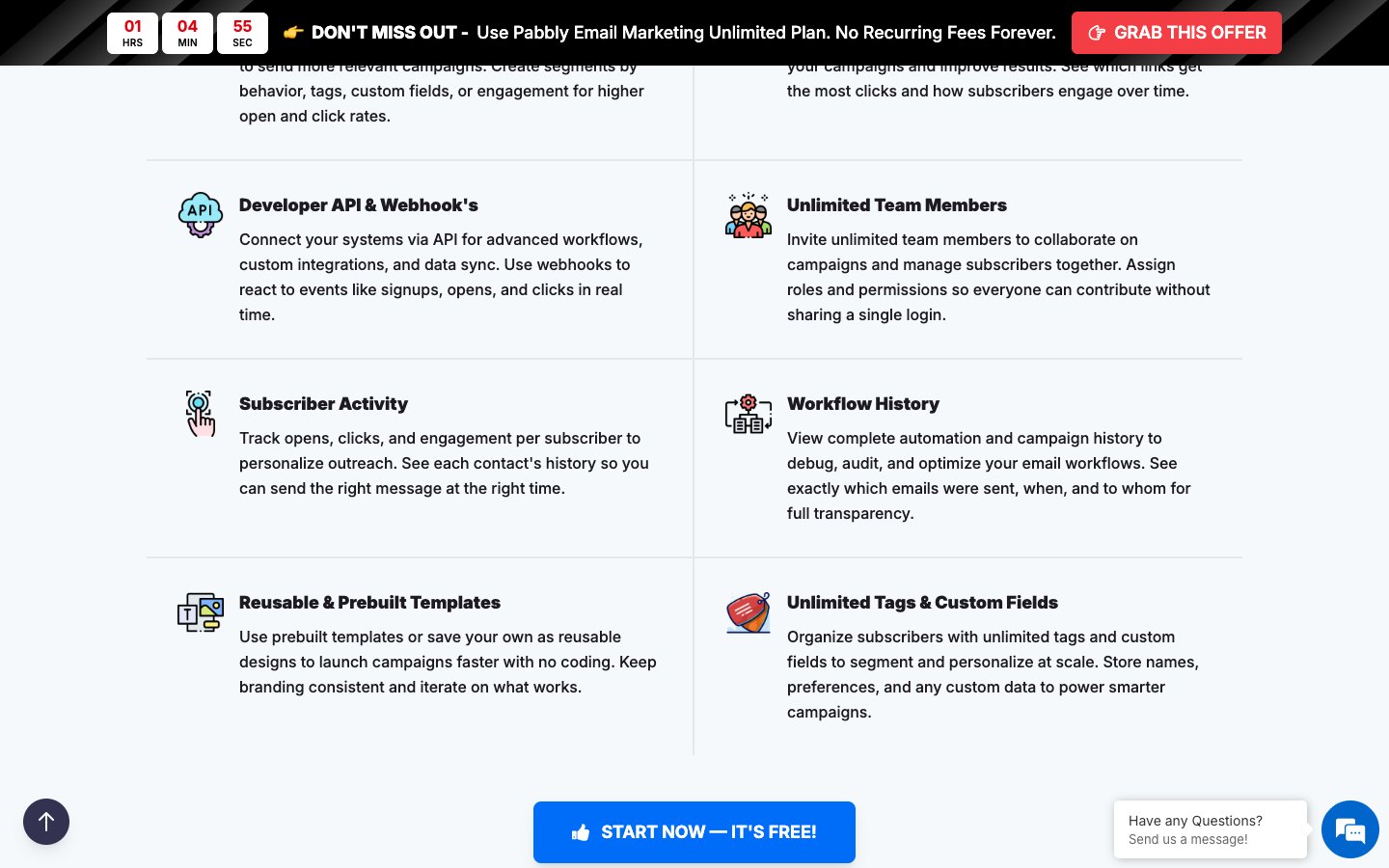1389x868 pixels.
Task: Click the hours countdown timer box
Action: click(133, 33)
